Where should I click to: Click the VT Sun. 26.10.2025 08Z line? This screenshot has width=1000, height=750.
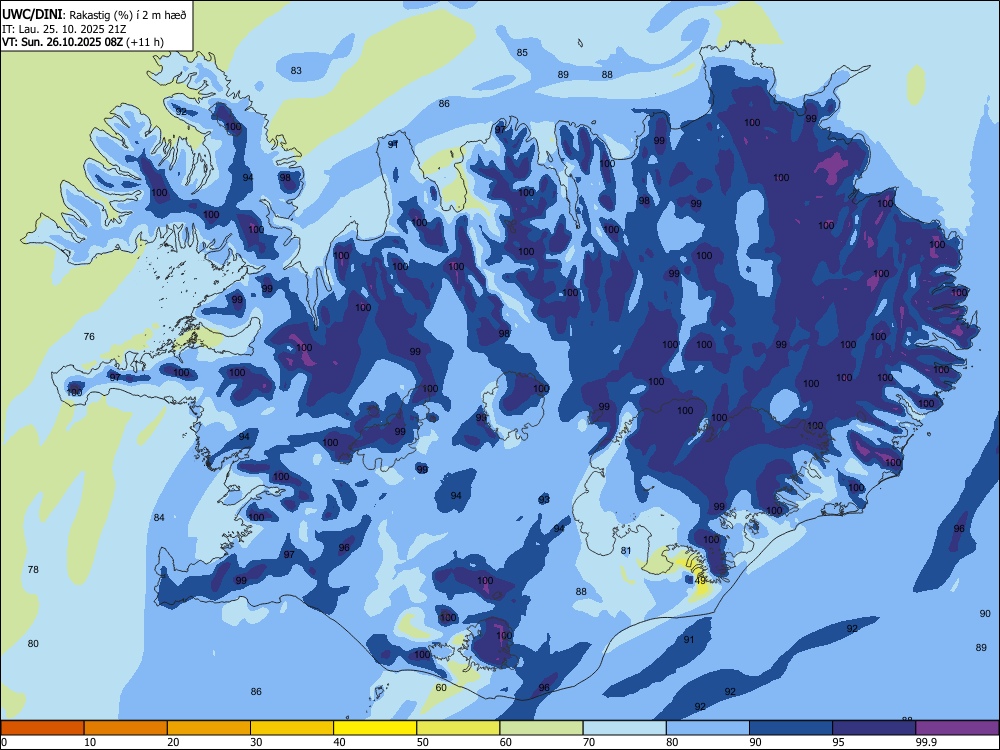pos(83,42)
